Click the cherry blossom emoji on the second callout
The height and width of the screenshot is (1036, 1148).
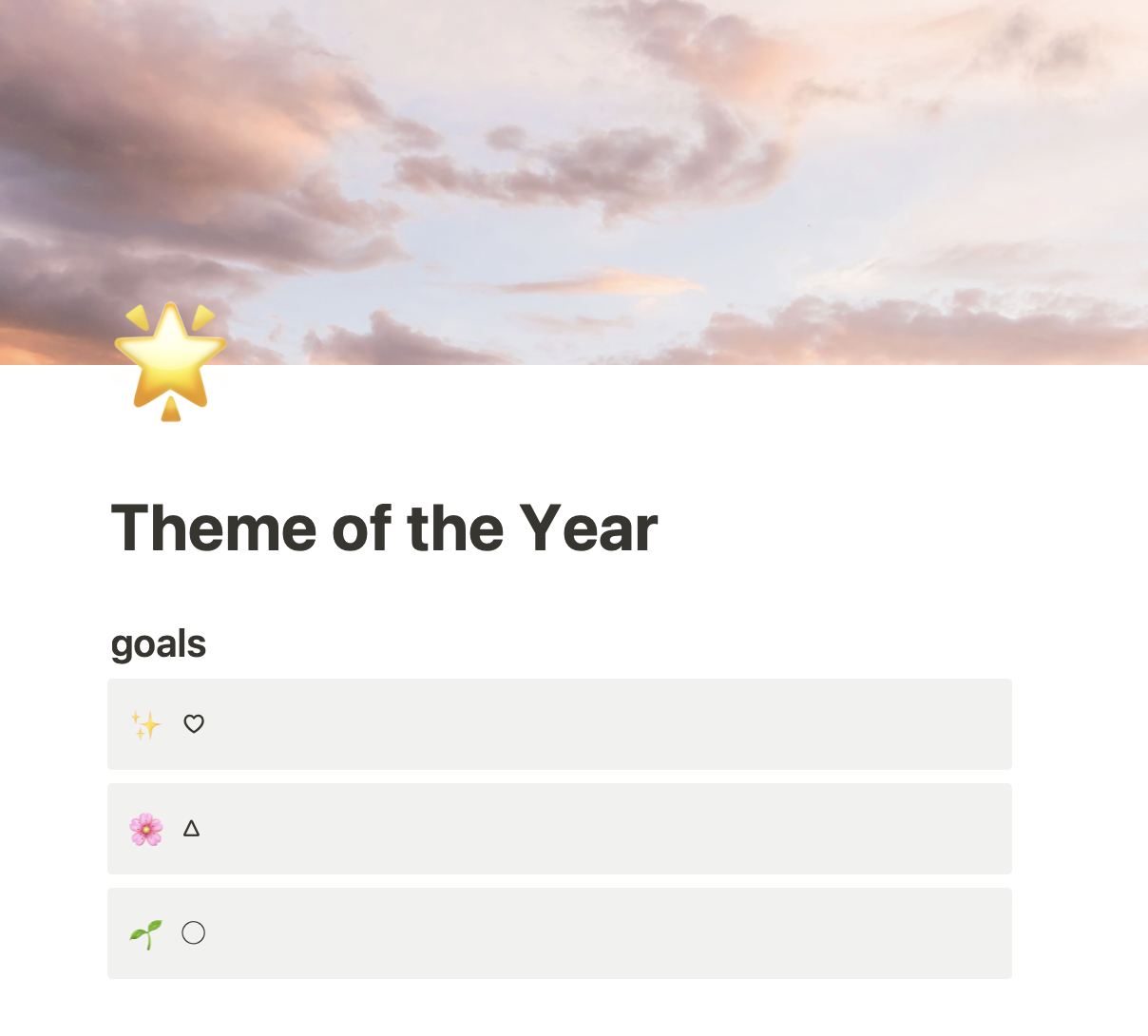(x=147, y=828)
